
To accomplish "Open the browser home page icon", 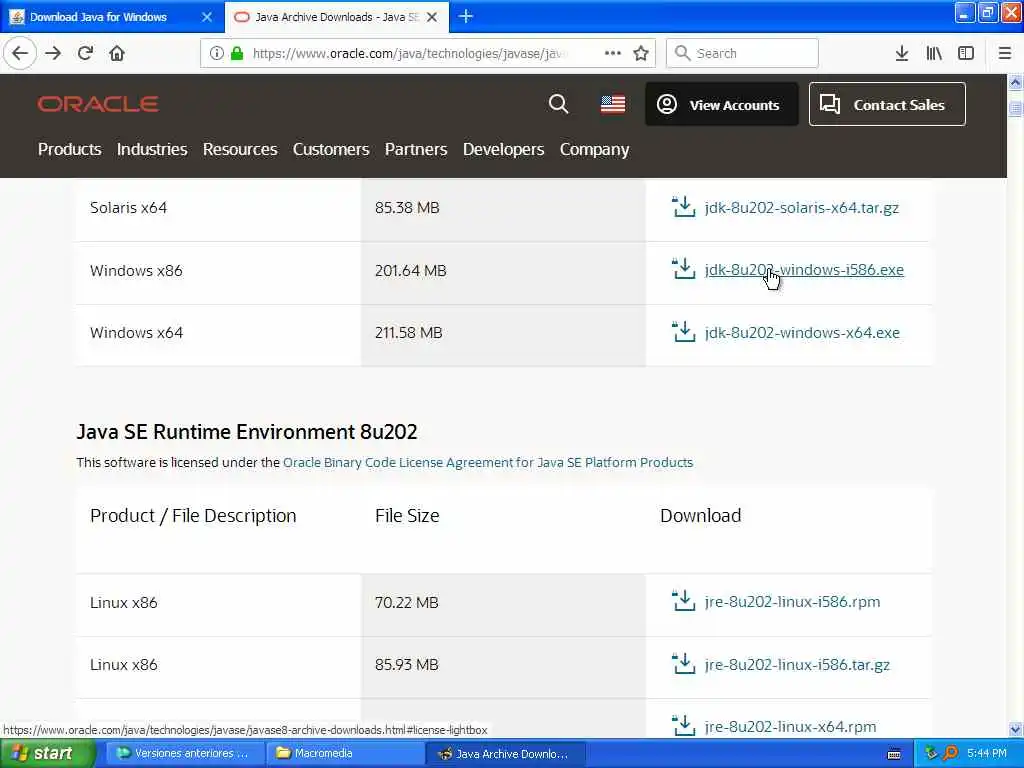I will [117, 54].
